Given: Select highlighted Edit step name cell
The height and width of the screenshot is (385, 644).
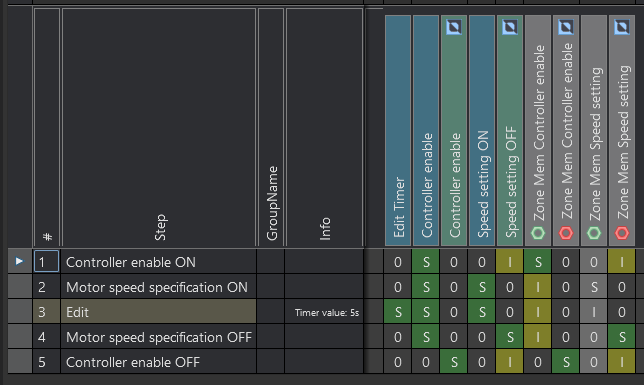Looking at the screenshot, I should point(159,312).
